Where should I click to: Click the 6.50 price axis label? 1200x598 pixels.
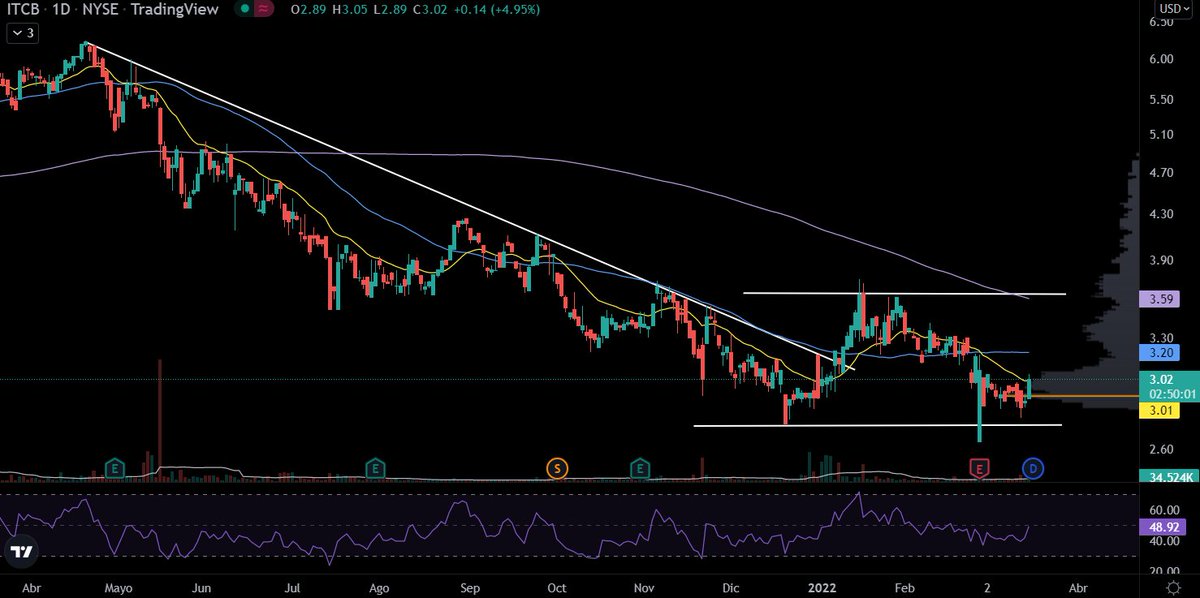[1161, 24]
